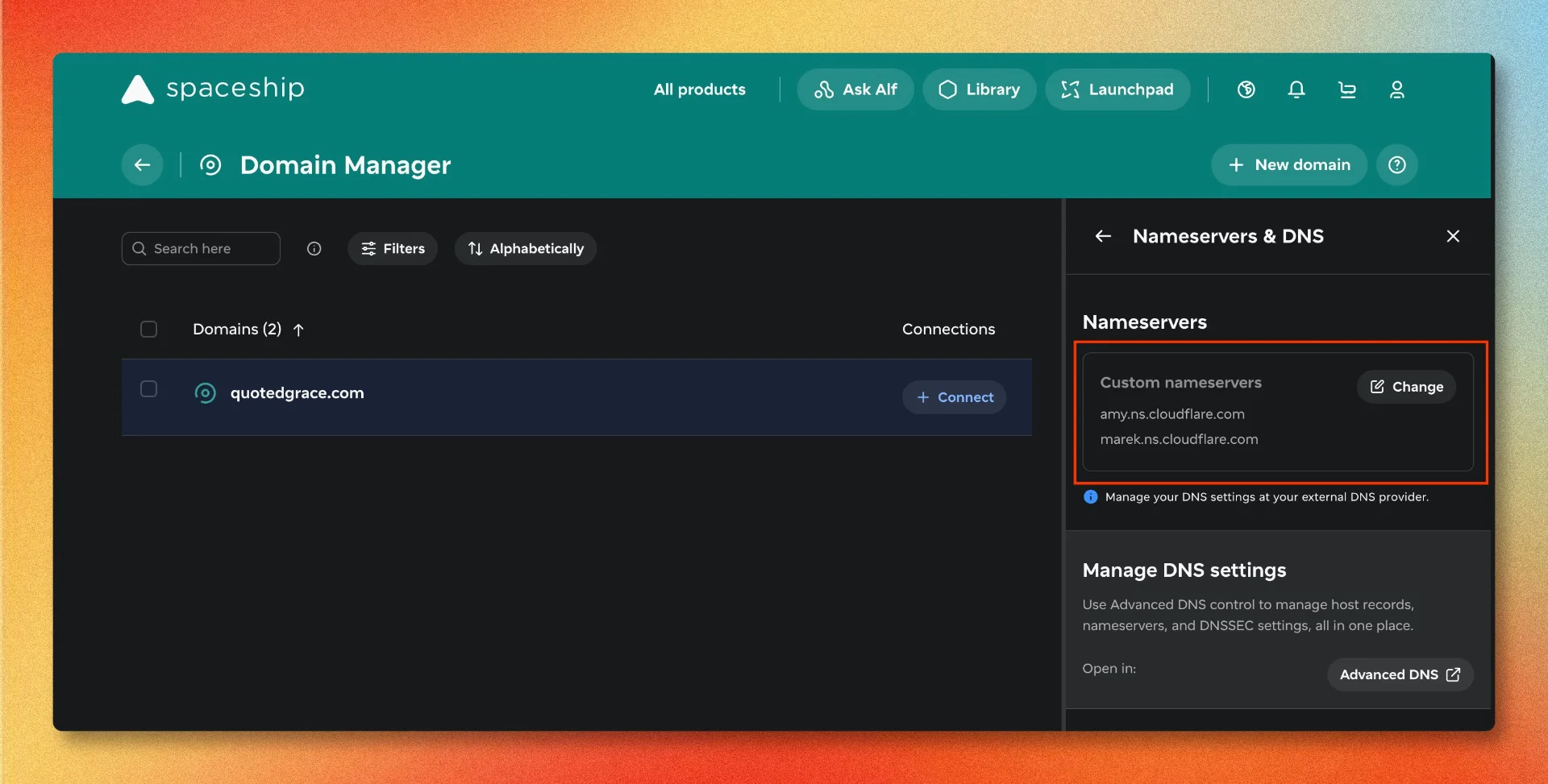Open the user account icon

[1397, 89]
